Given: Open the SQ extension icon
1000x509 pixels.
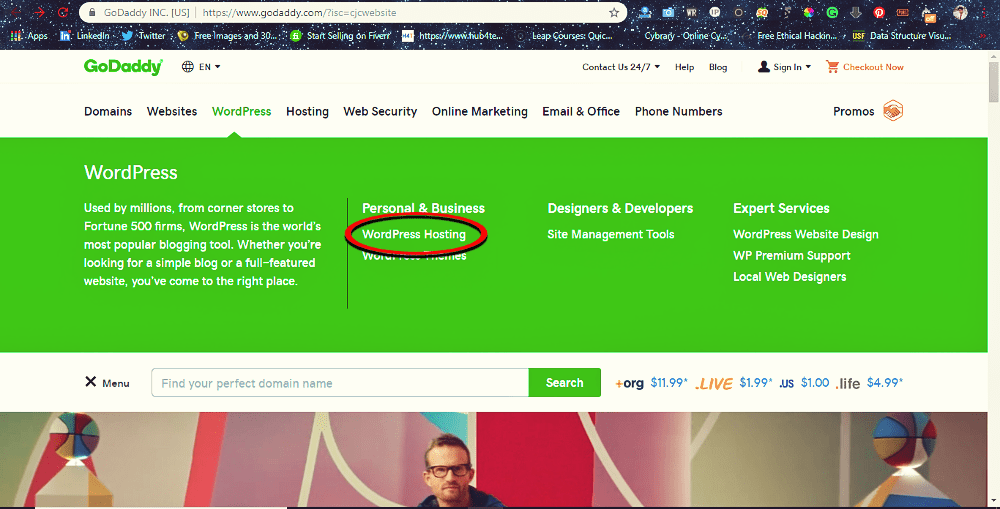Looking at the screenshot, I should (x=762, y=12).
